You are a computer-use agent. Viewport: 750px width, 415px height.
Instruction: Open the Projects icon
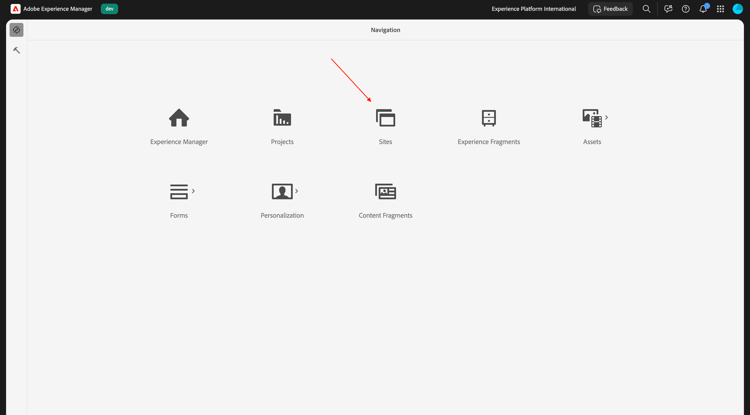coord(282,118)
